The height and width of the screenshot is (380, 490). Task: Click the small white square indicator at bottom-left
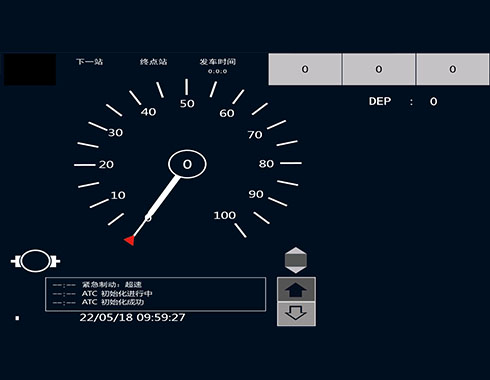(17, 318)
